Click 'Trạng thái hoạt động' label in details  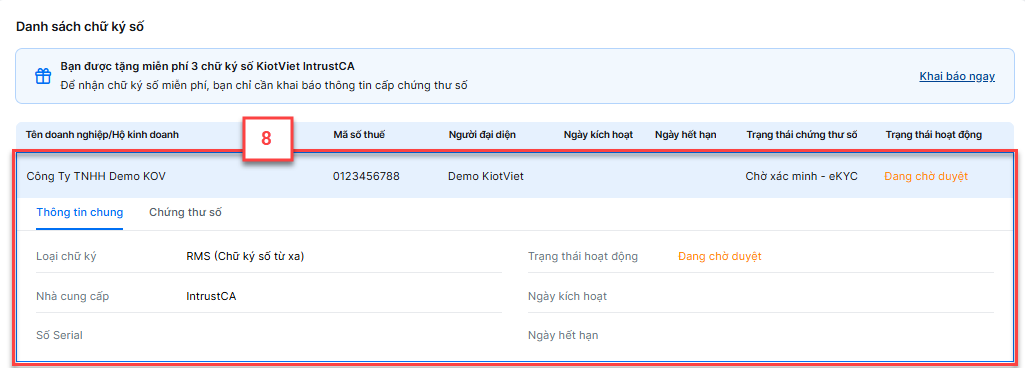pyautogui.click(x=582, y=256)
